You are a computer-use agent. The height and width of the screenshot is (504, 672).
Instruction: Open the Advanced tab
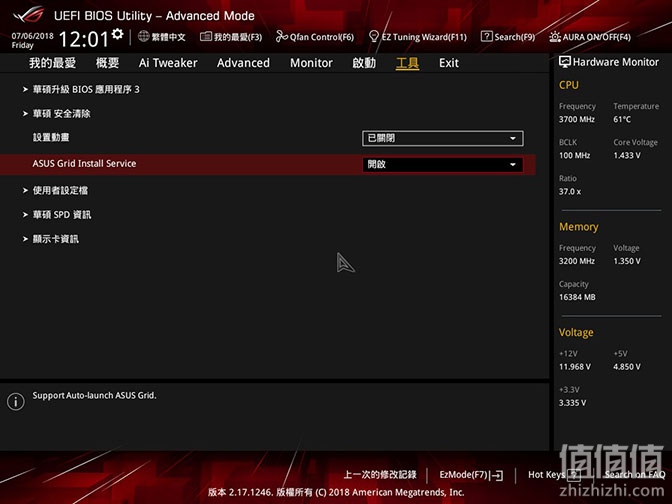[243, 63]
